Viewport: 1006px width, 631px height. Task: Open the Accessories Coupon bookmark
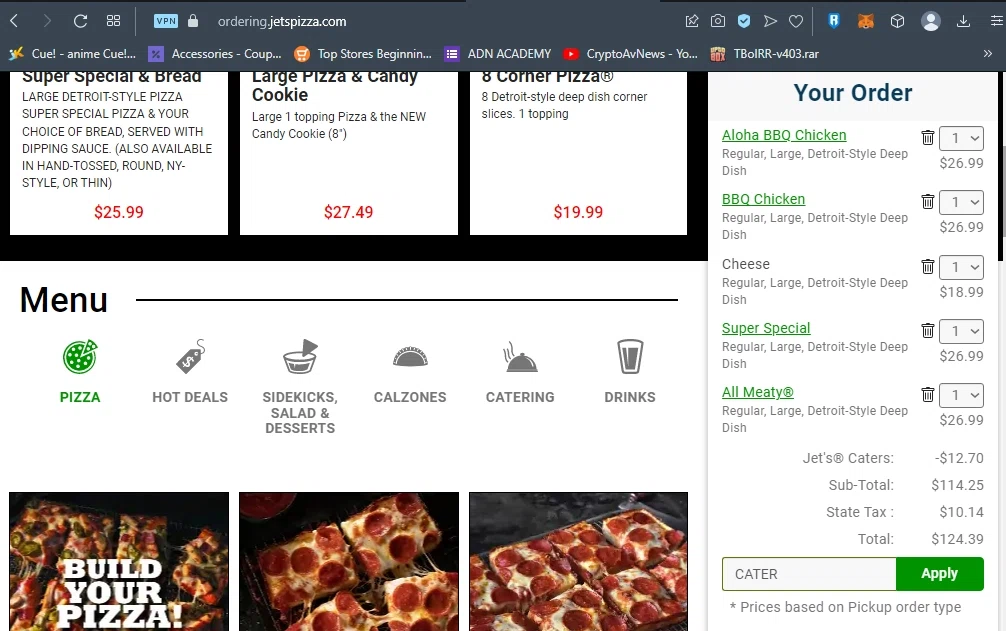[215, 54]
